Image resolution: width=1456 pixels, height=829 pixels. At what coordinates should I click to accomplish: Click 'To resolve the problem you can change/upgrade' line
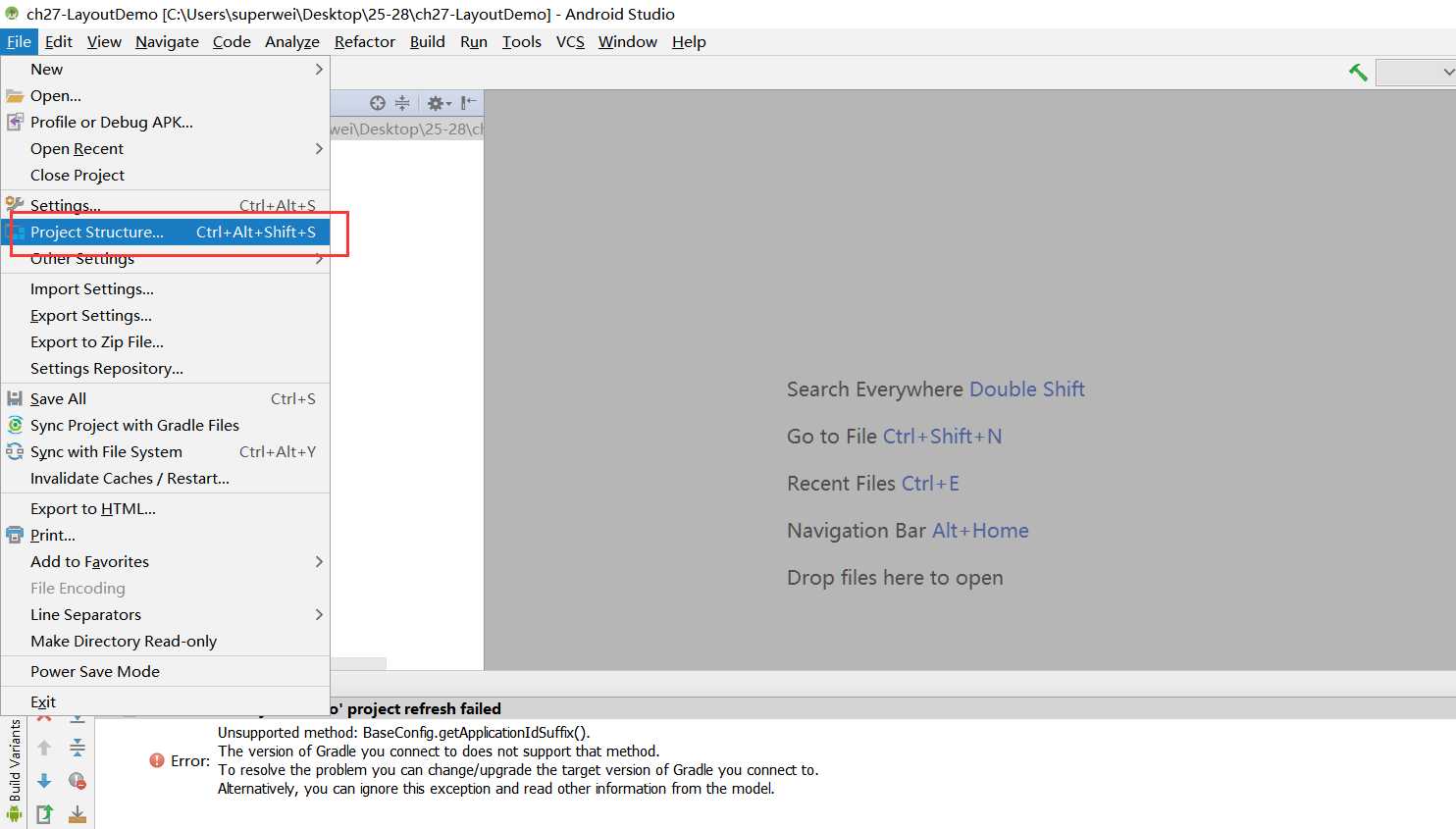pos(518,770)
